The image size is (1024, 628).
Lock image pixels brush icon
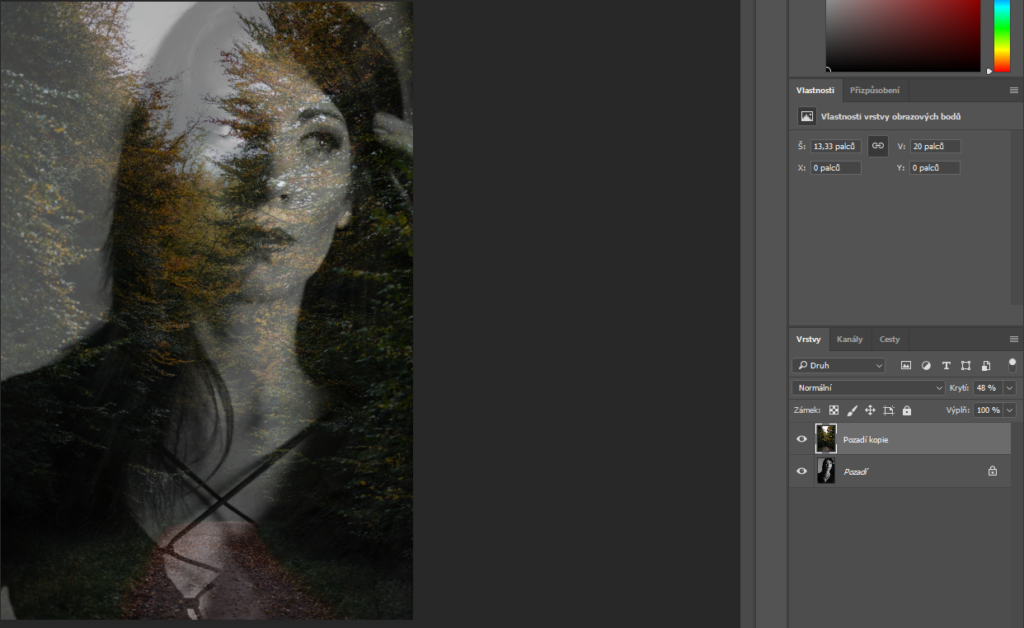(852, 411)
